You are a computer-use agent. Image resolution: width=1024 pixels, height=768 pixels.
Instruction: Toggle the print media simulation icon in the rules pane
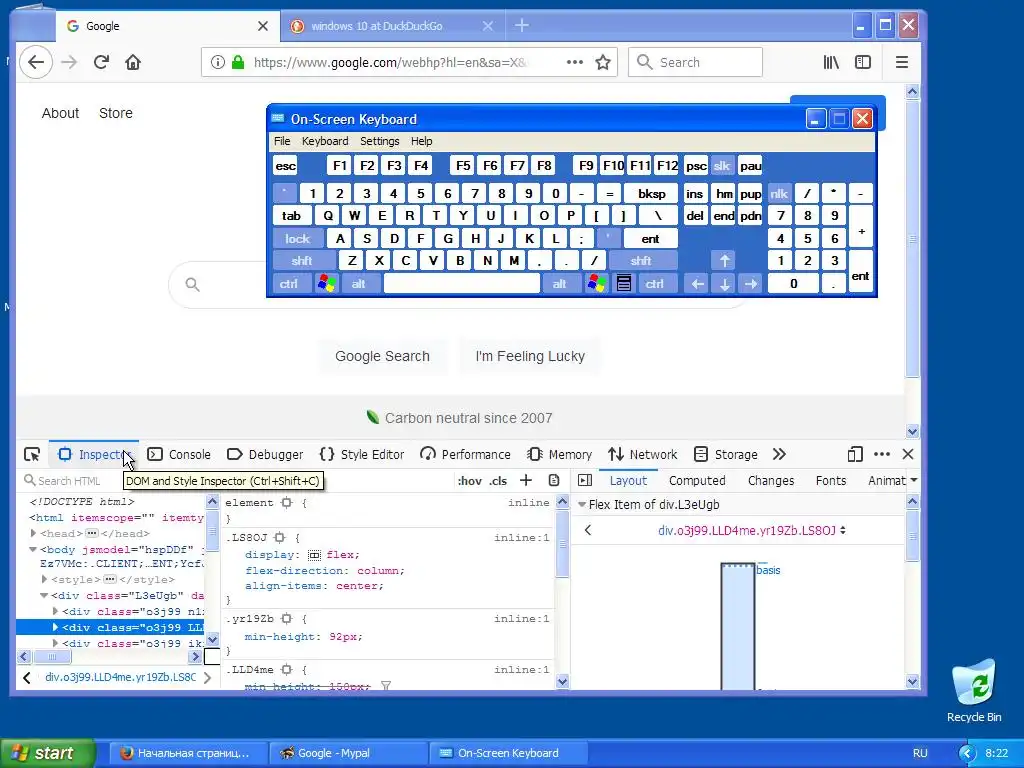(554, 481)
